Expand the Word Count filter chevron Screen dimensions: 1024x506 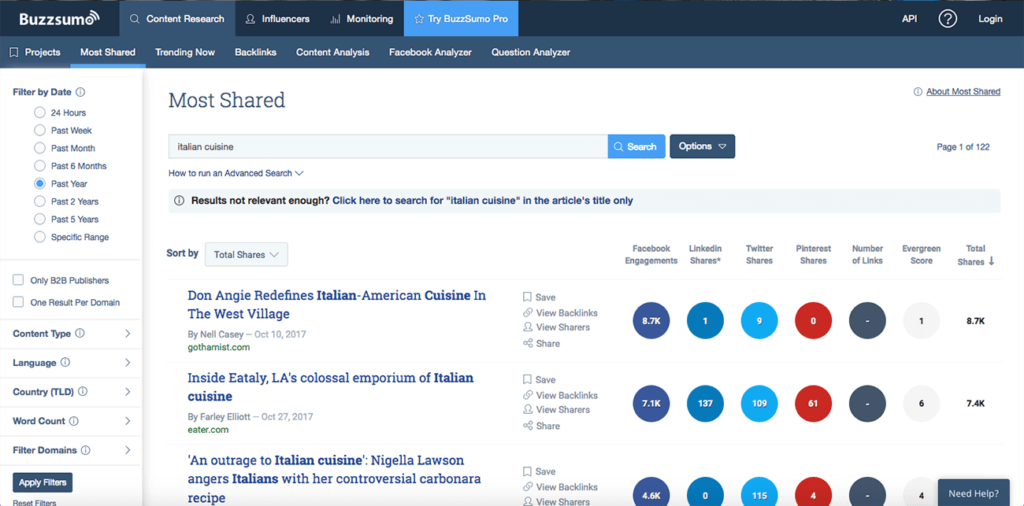(x=127, y=421)
